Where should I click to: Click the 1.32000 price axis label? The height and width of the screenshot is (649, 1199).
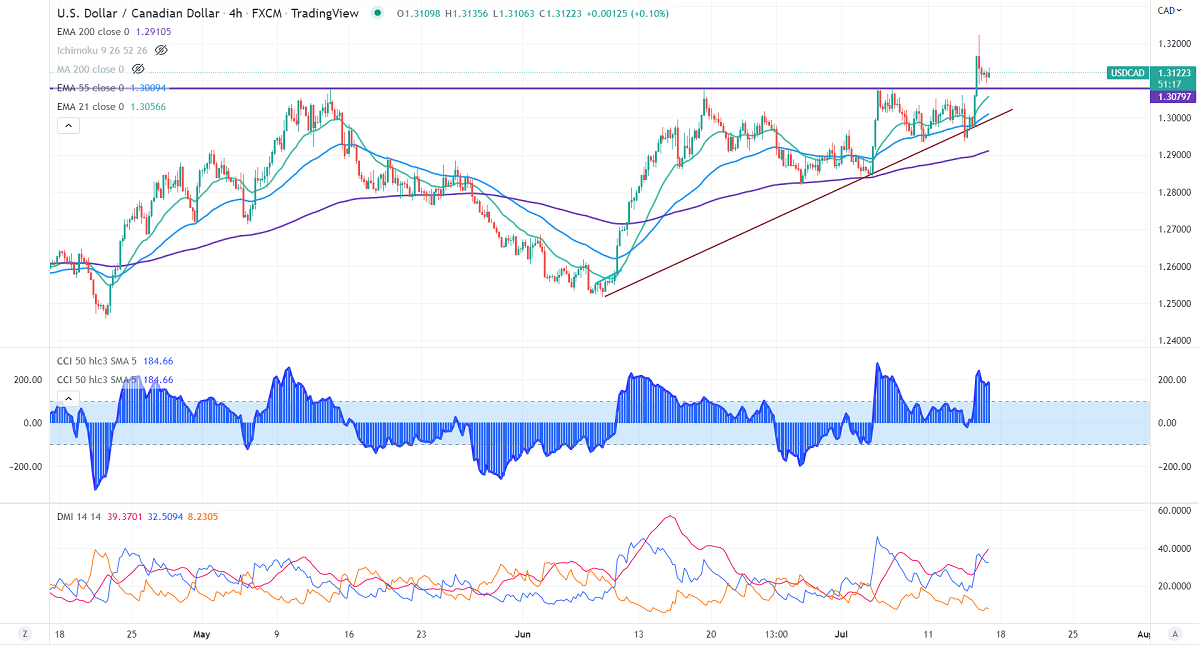(x=1174, y=44)
